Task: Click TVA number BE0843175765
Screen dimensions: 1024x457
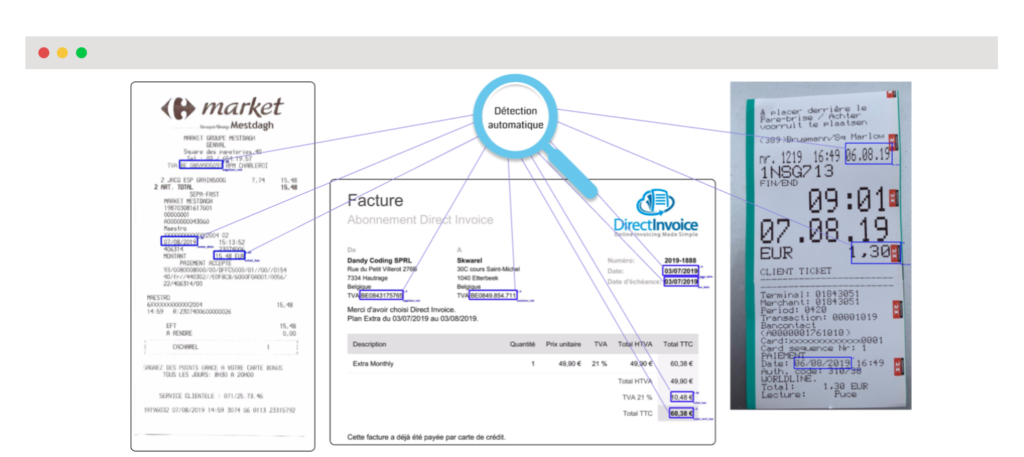Action: pyautogui.click(x=381, y=296)
